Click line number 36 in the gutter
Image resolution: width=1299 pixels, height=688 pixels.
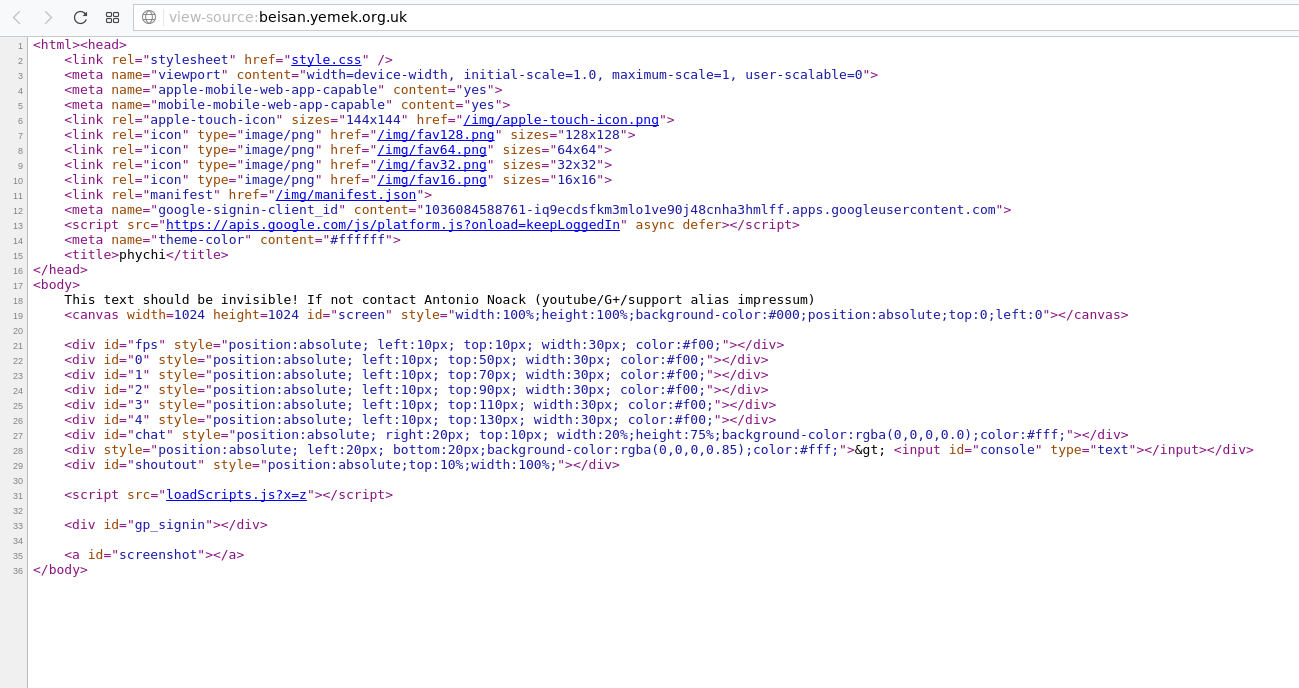[x=18, y=571]
